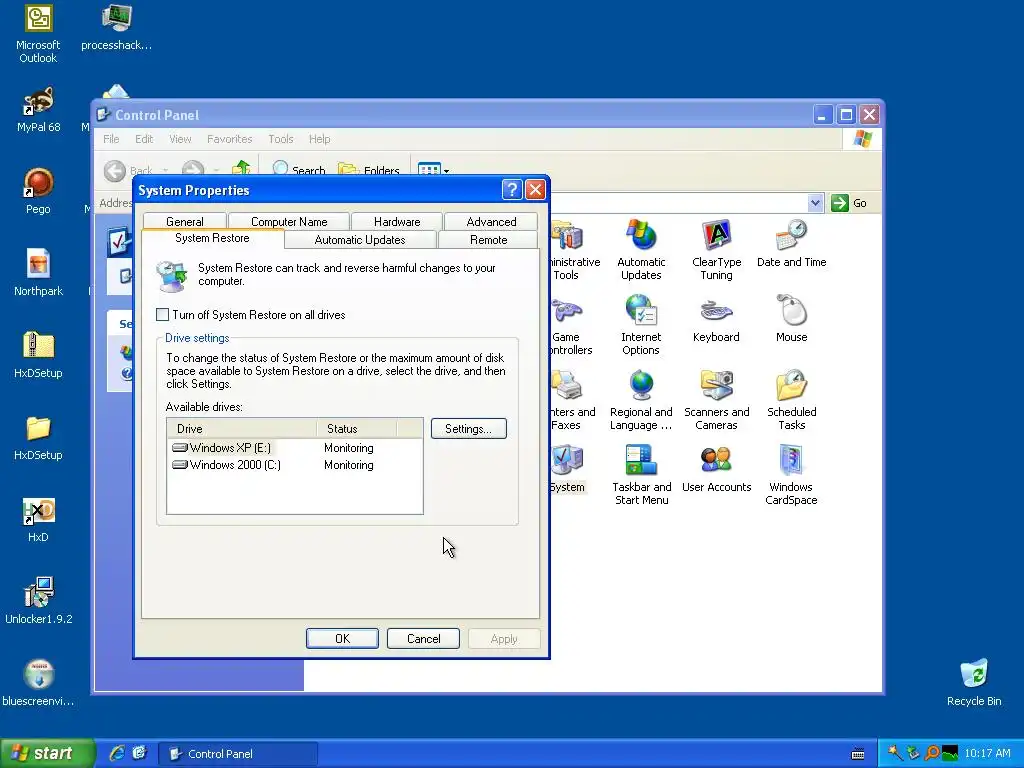This screenshot has height=768, width=1024.
Task: Close the System Properties dialog
Action: click(x=536, y=190)
